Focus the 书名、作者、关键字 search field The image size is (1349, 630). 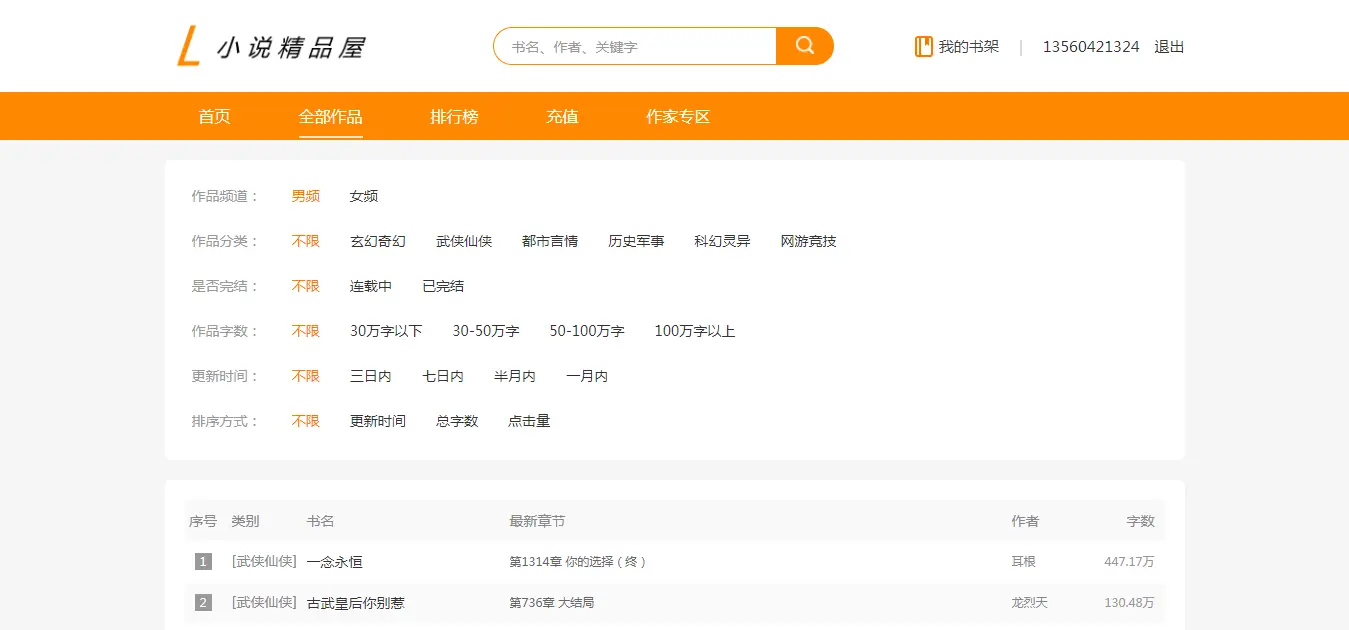(x=635, y=46)
